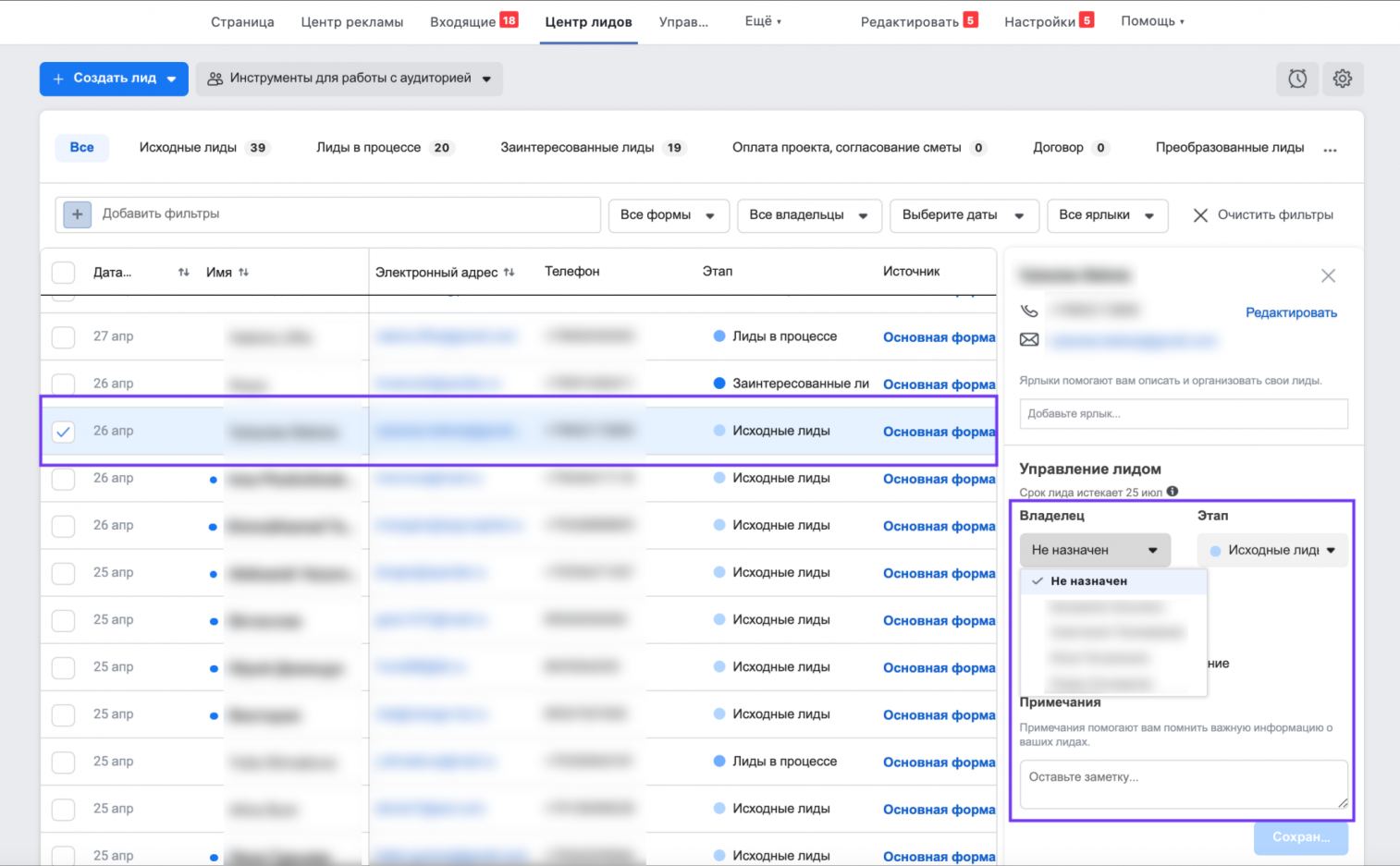Click the Телефон column header

pyautogui.click(x=571, y=271)
